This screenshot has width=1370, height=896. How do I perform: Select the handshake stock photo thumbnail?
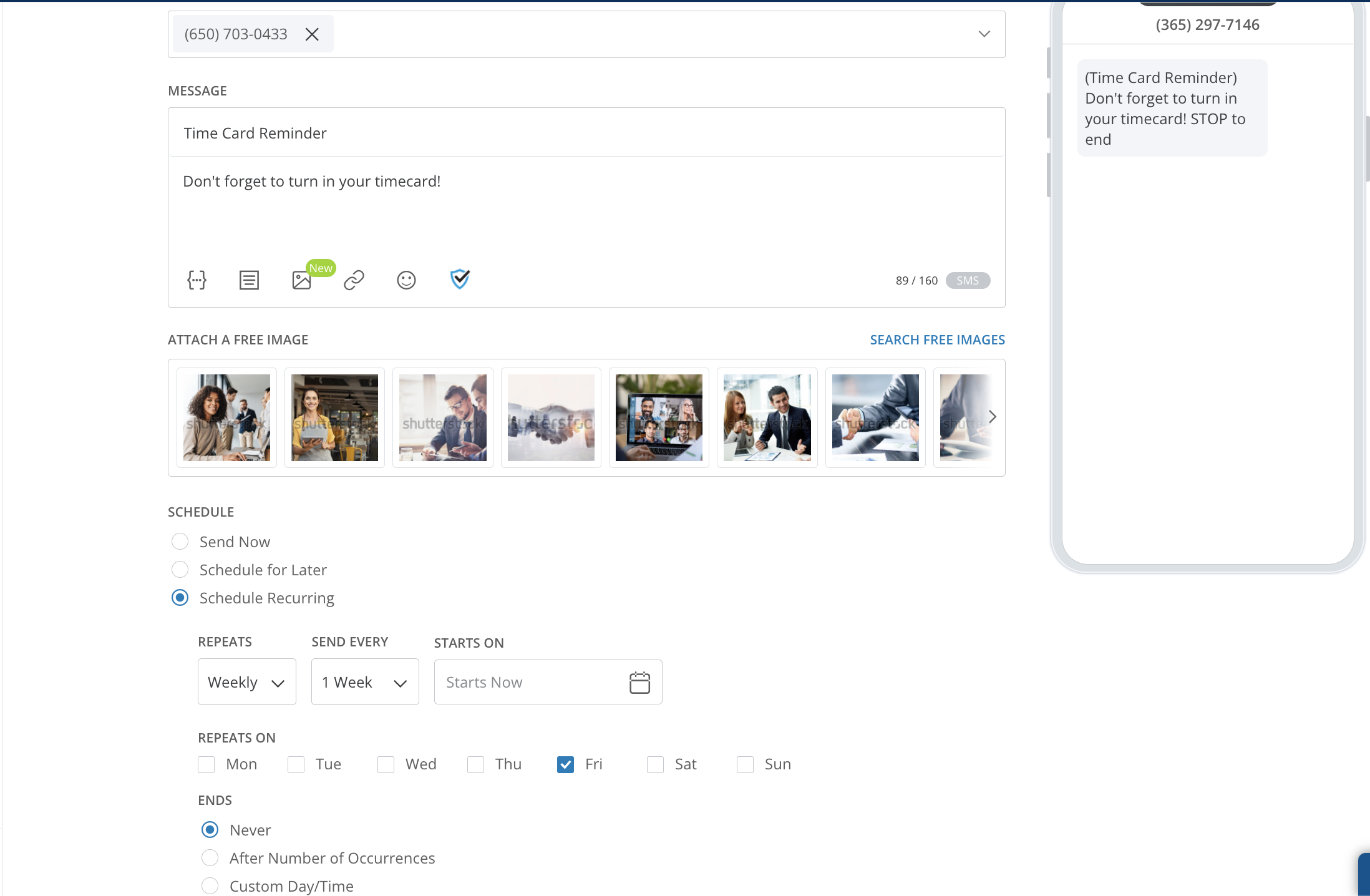550,417
